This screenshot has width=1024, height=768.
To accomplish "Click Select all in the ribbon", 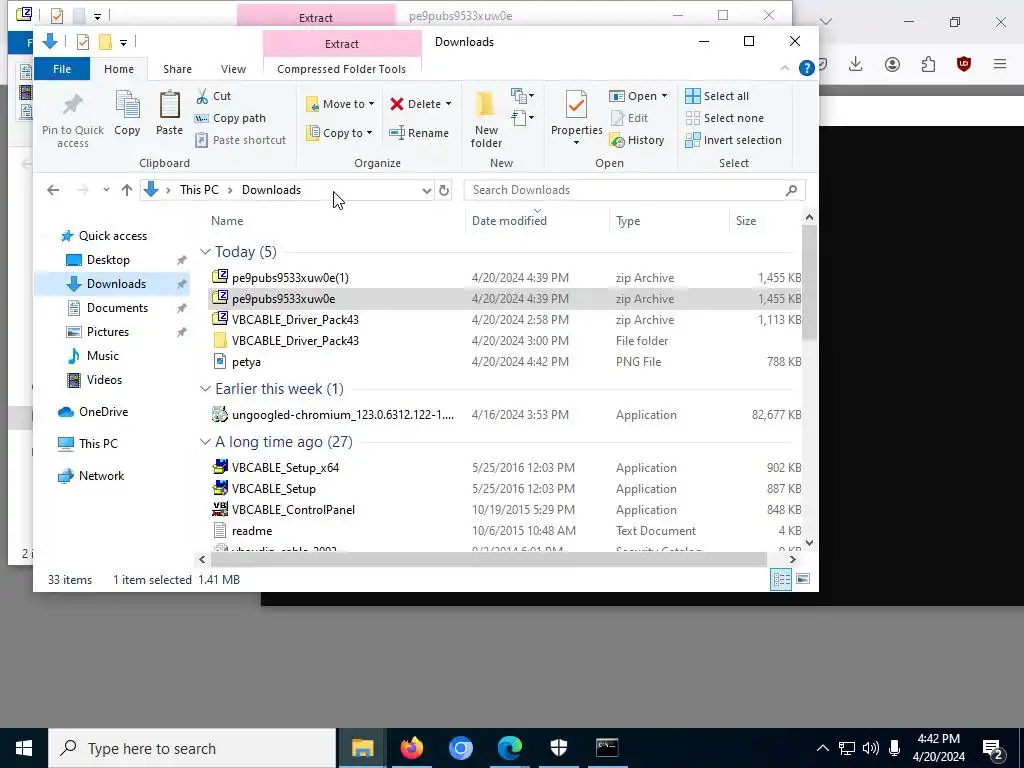I will [717, 96].
